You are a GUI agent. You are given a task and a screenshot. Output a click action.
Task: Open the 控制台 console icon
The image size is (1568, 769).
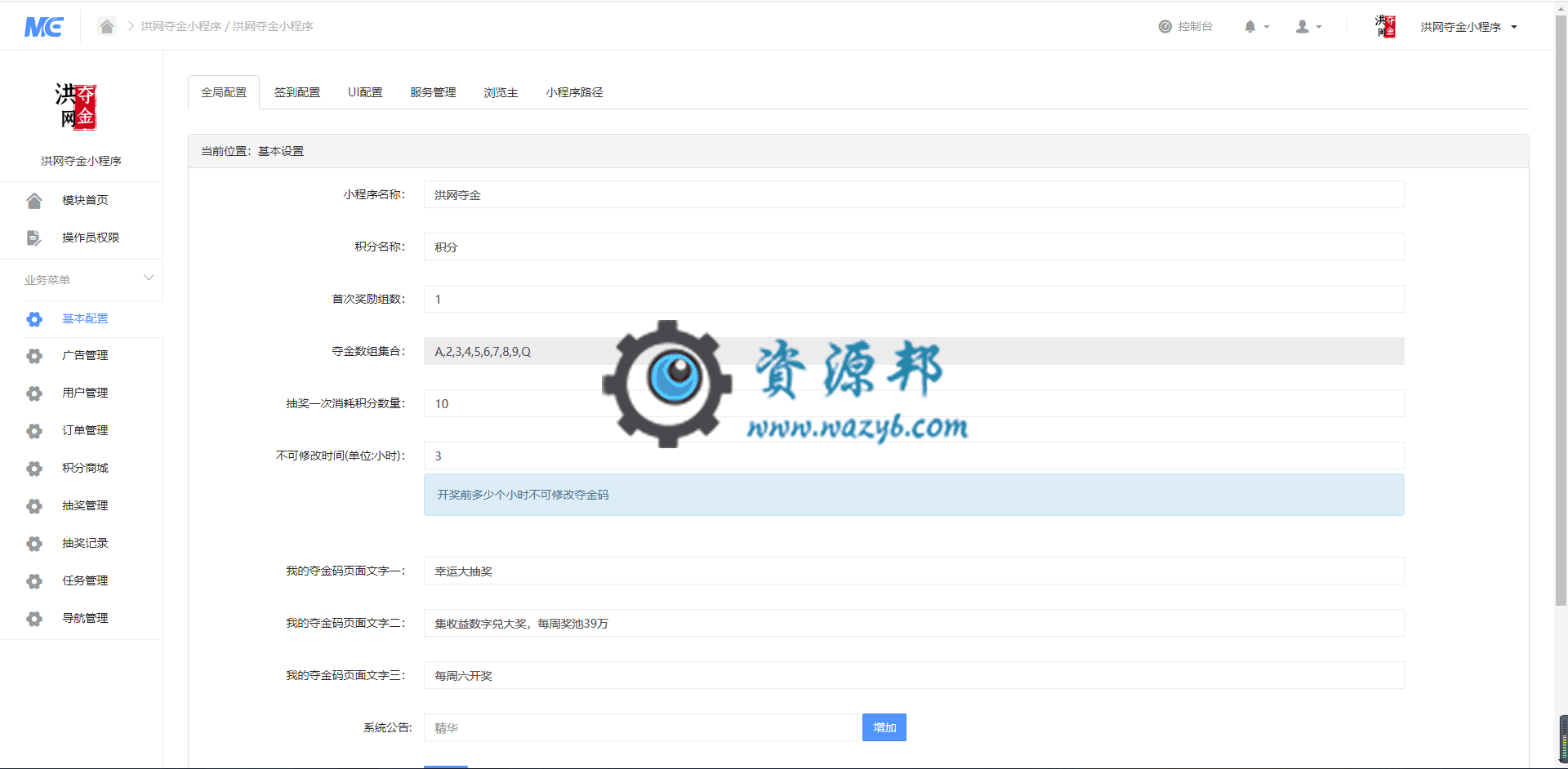tap(1165, 27)
